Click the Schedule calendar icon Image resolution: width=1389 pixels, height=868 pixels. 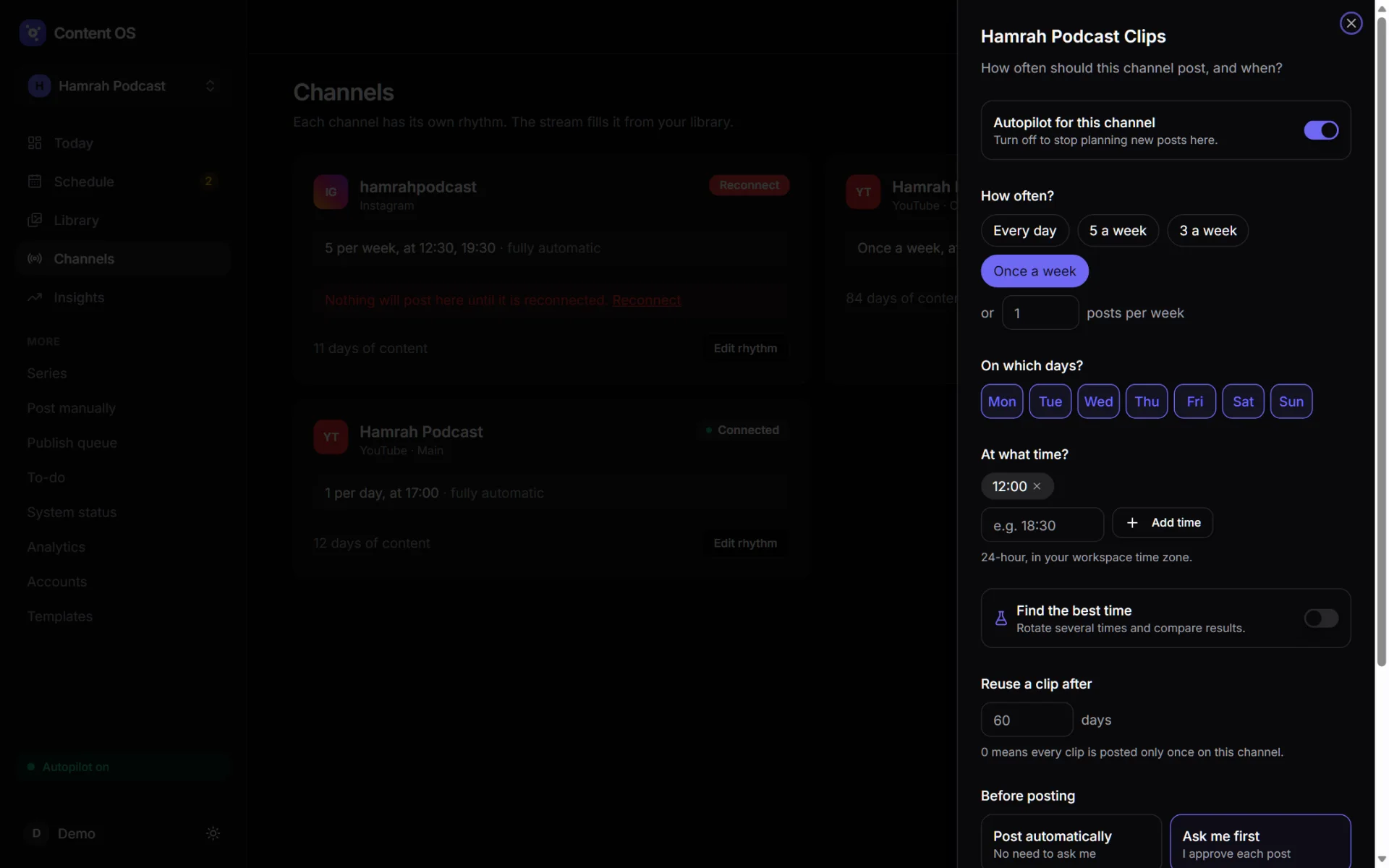tap(35, 181)
